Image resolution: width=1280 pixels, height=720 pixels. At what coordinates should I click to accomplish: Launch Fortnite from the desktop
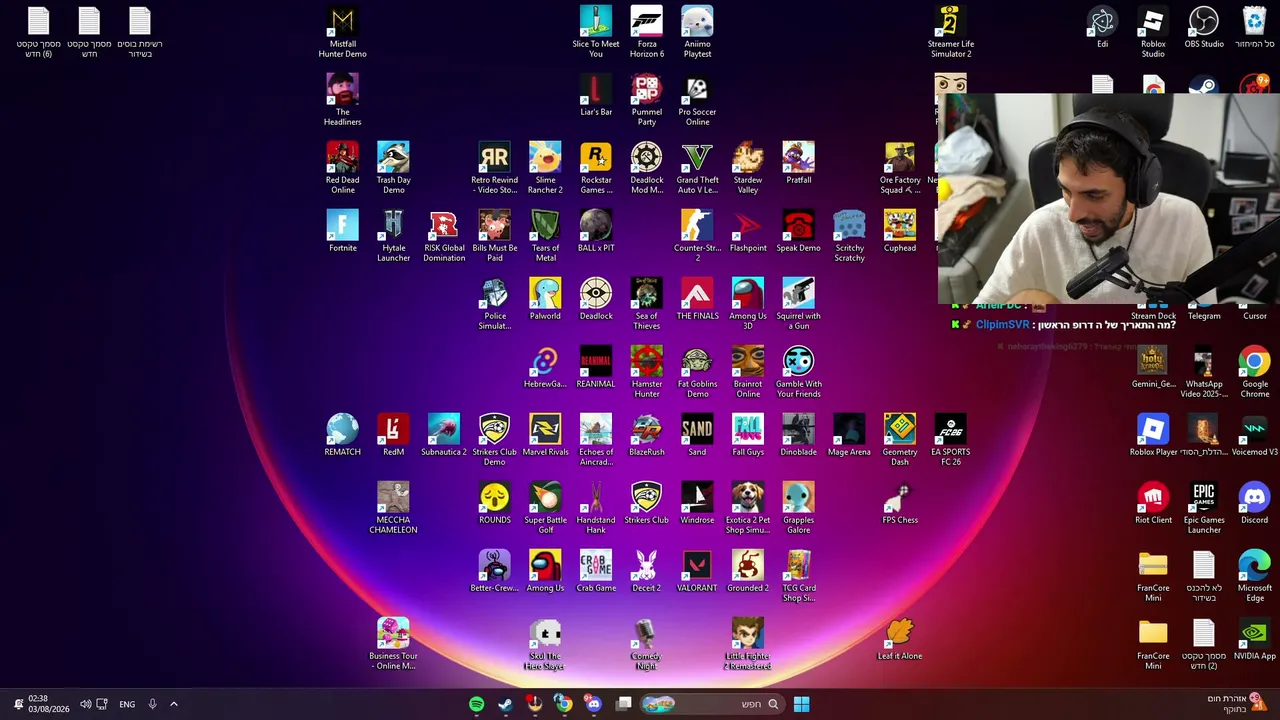pyautogui.click(x=342, y=232)
